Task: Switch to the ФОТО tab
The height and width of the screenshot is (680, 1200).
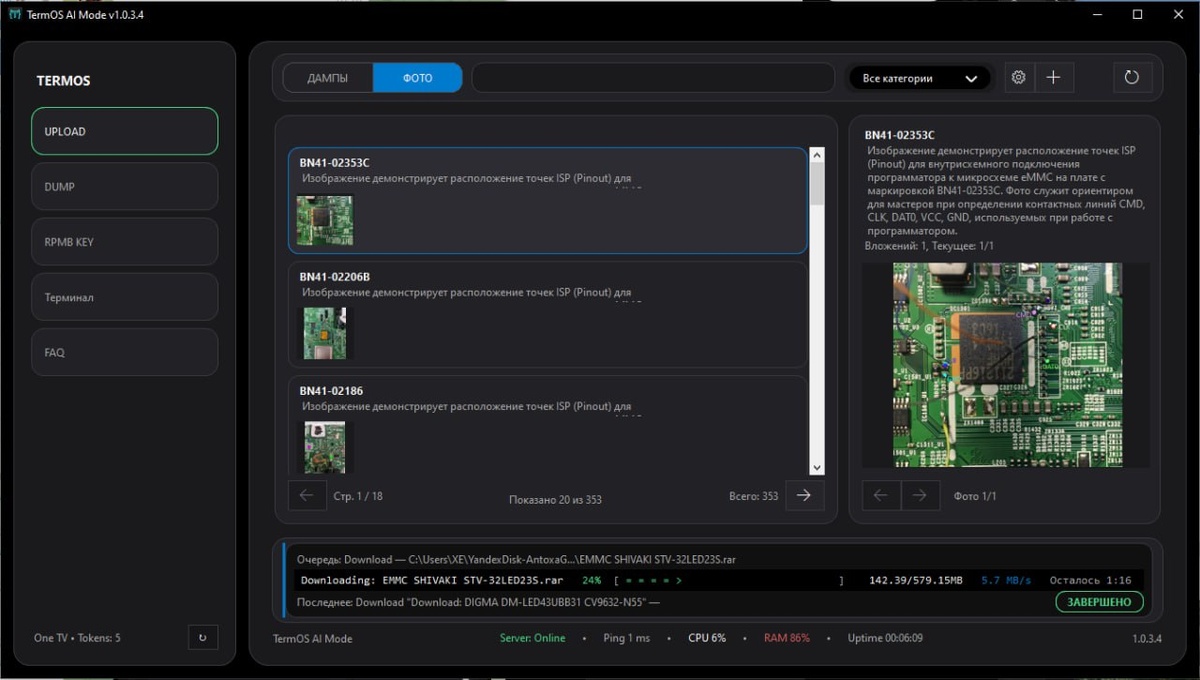Action: point(418,78)
